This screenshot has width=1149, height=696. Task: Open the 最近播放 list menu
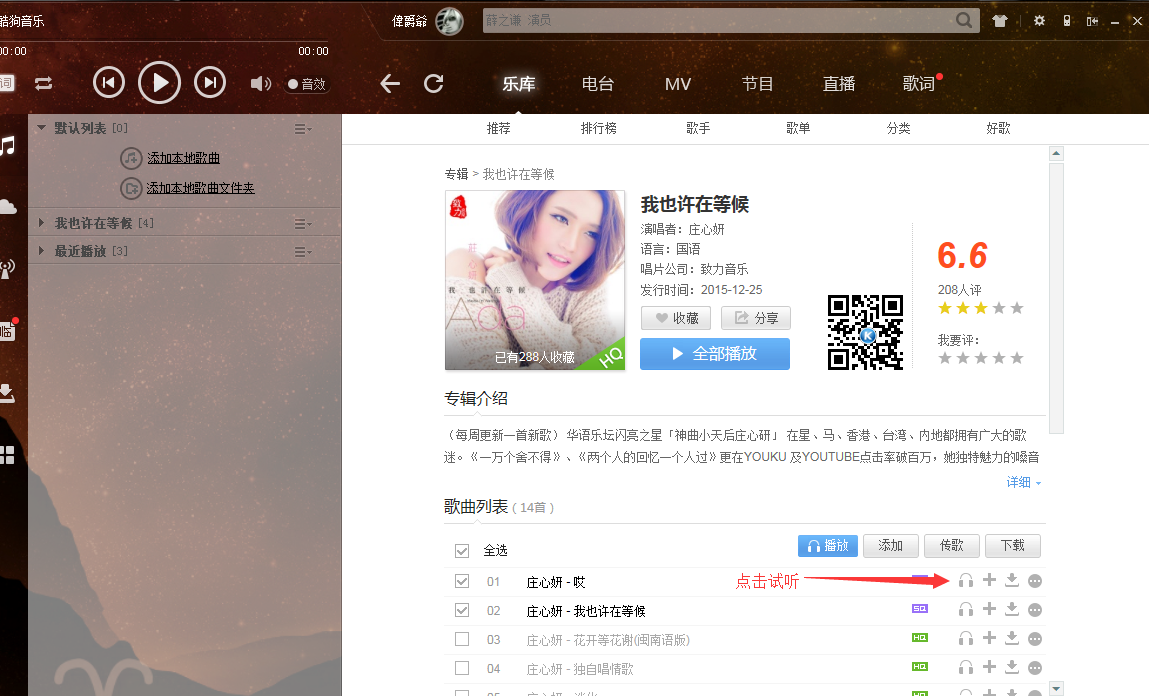(303, 252)
